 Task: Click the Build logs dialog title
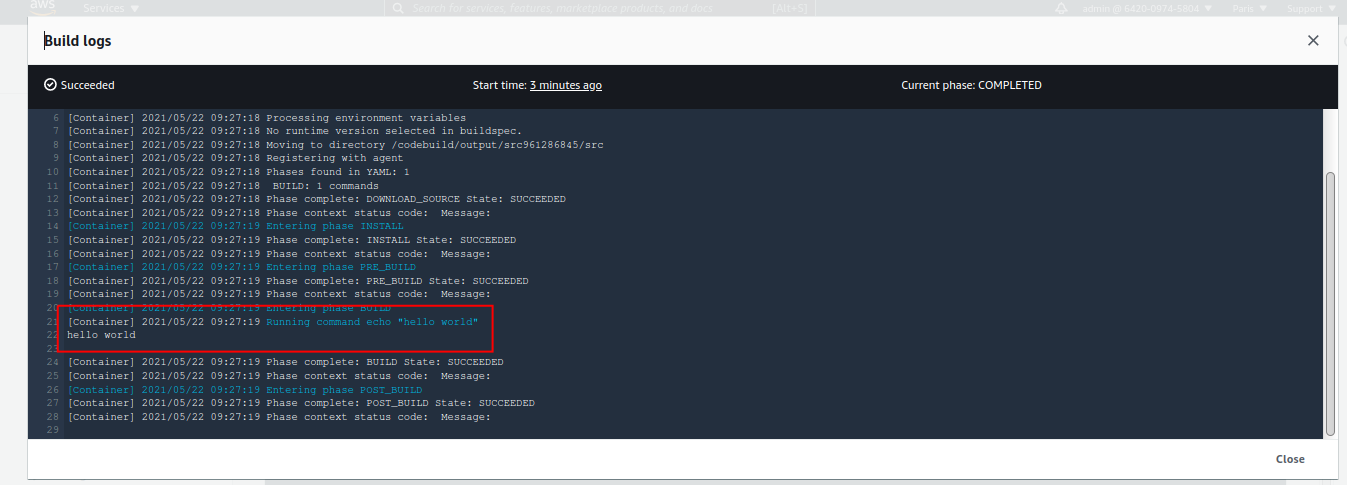78,41
